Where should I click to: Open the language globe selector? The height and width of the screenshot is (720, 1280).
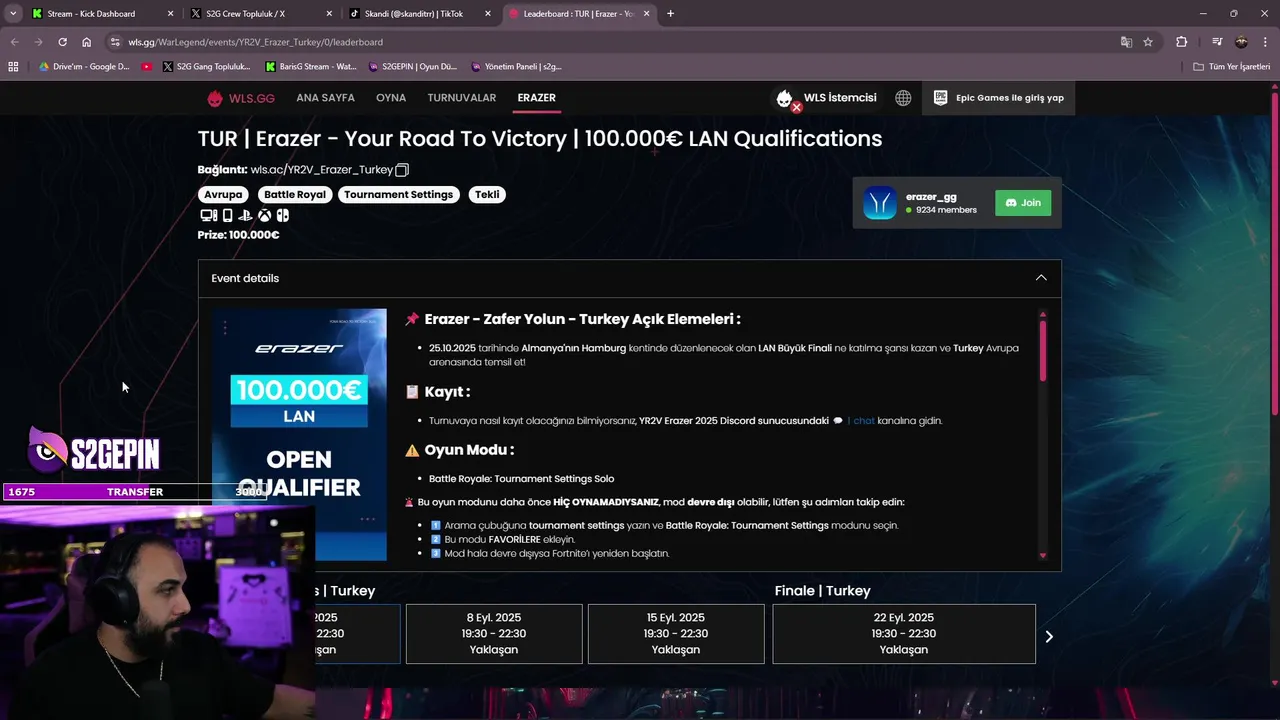[903, 98]
